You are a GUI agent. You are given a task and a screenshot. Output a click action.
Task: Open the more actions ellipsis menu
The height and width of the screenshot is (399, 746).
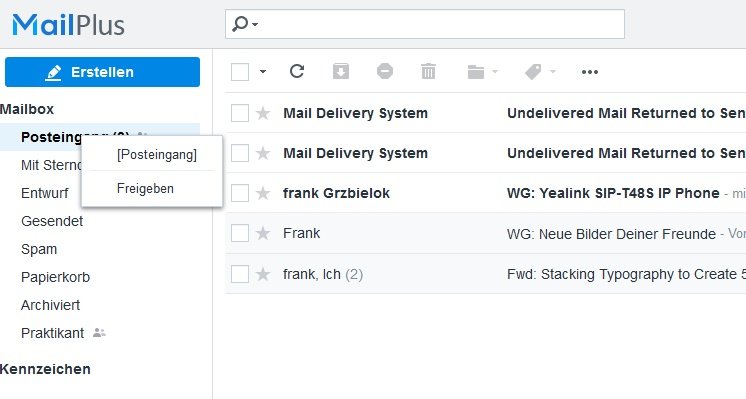tap(590, 72)
